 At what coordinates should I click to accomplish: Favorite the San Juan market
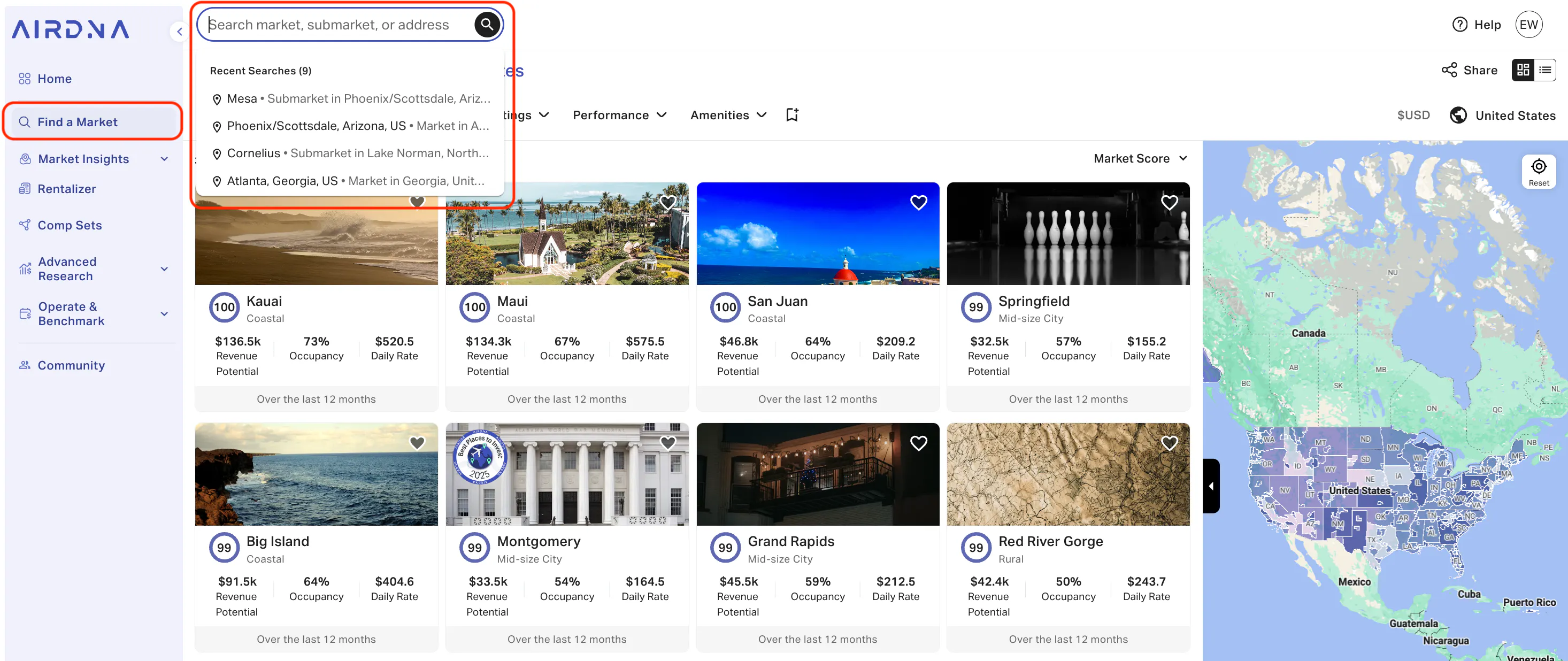918,202
